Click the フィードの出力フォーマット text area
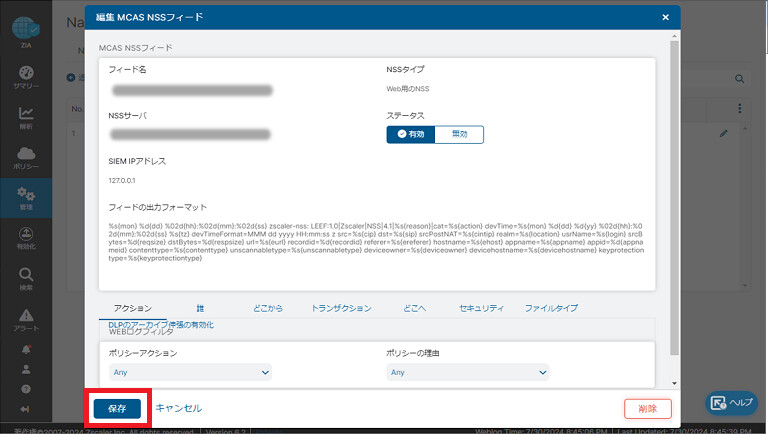Screen dimensions: 768x434 376,242
